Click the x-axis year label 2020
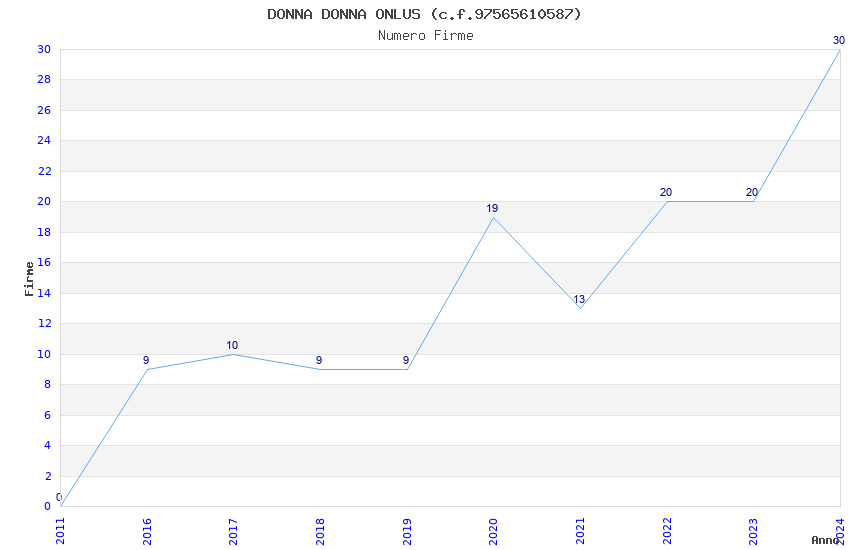This screenshot has width=850, height=550. [x=493, y=532]
